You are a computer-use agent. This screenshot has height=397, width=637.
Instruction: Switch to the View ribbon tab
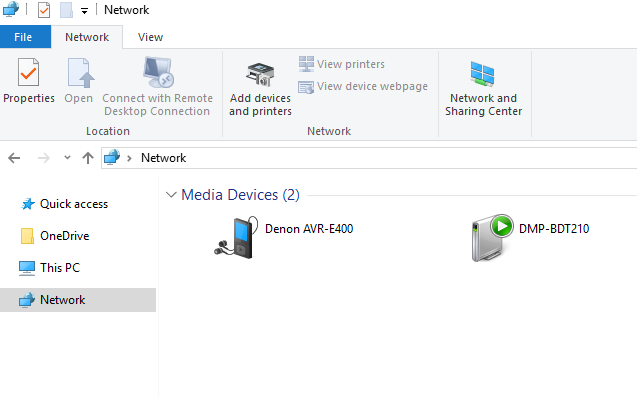coord(150,37)
